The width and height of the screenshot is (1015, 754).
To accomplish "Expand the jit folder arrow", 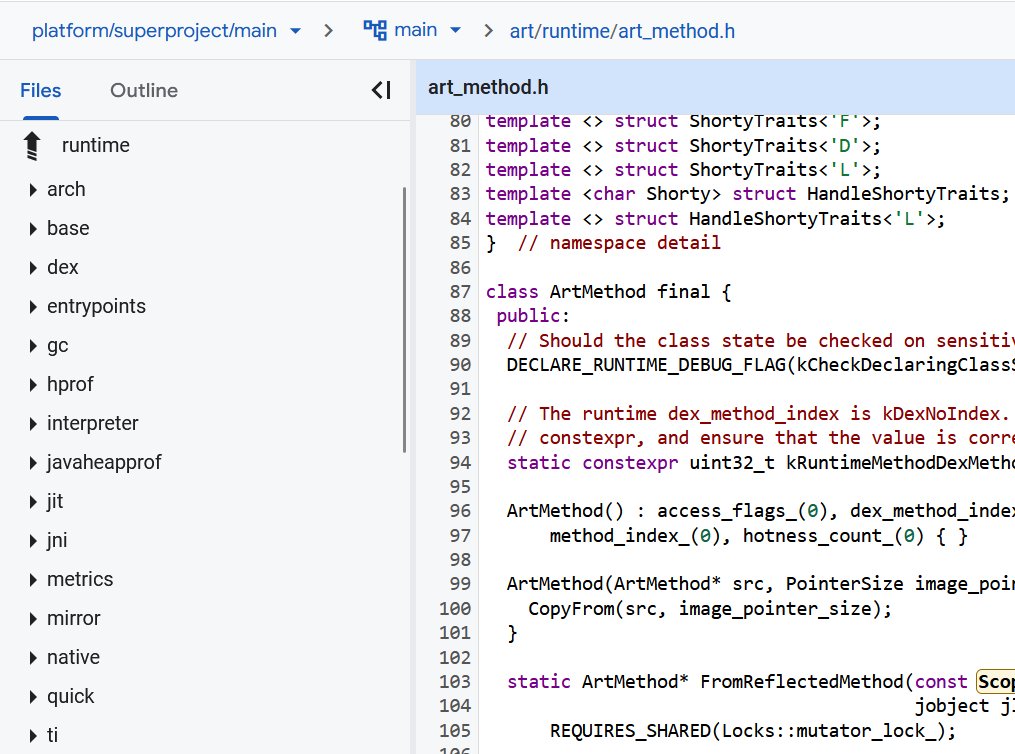I will [33, 502].
